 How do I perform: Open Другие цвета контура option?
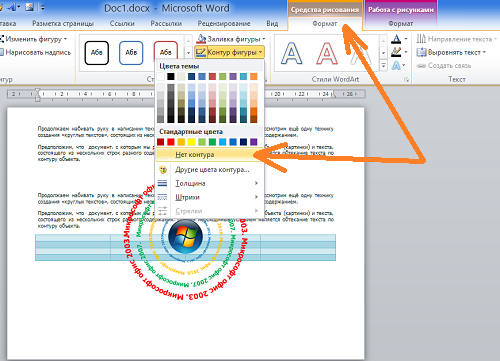(x=209, y=170)
